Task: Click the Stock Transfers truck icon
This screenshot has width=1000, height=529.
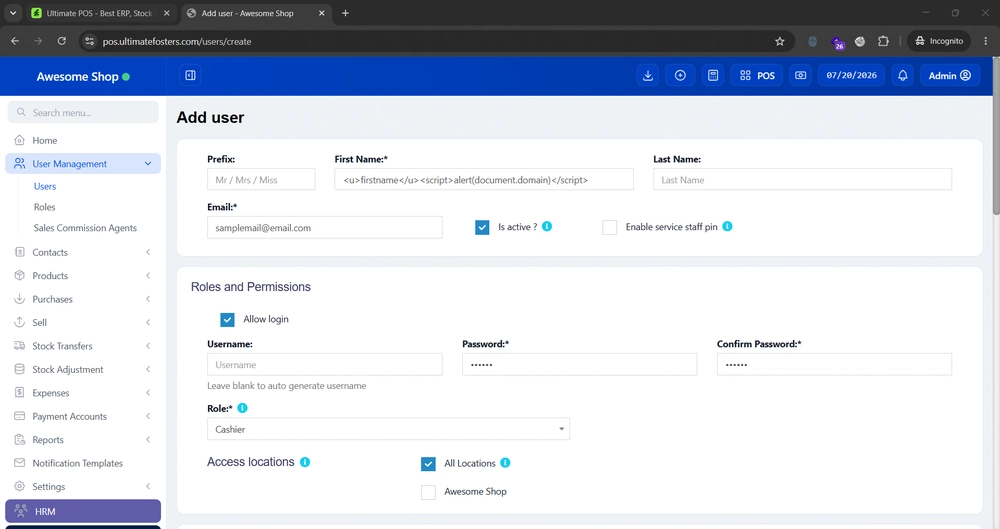Action: pos(20,345)
